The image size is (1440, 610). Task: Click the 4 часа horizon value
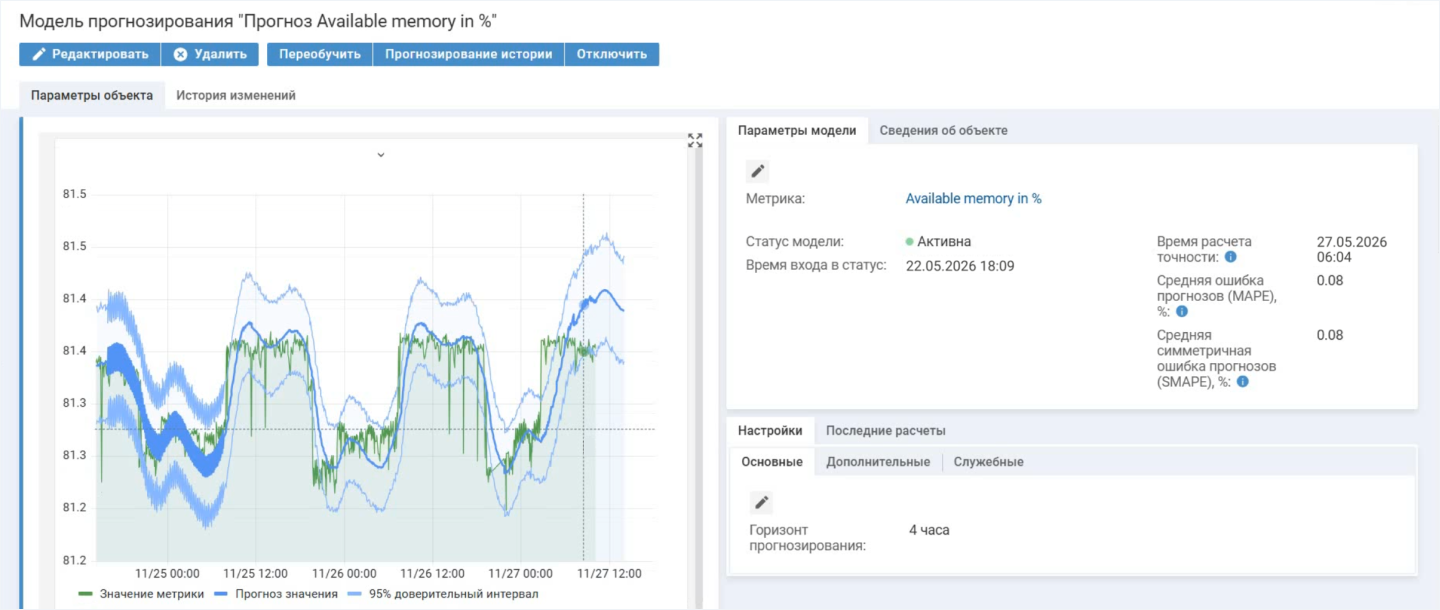pos(929,530)
